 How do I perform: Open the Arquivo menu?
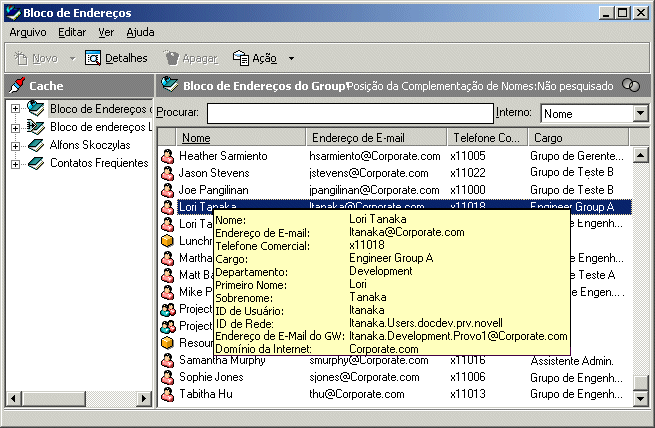[27, 32]
